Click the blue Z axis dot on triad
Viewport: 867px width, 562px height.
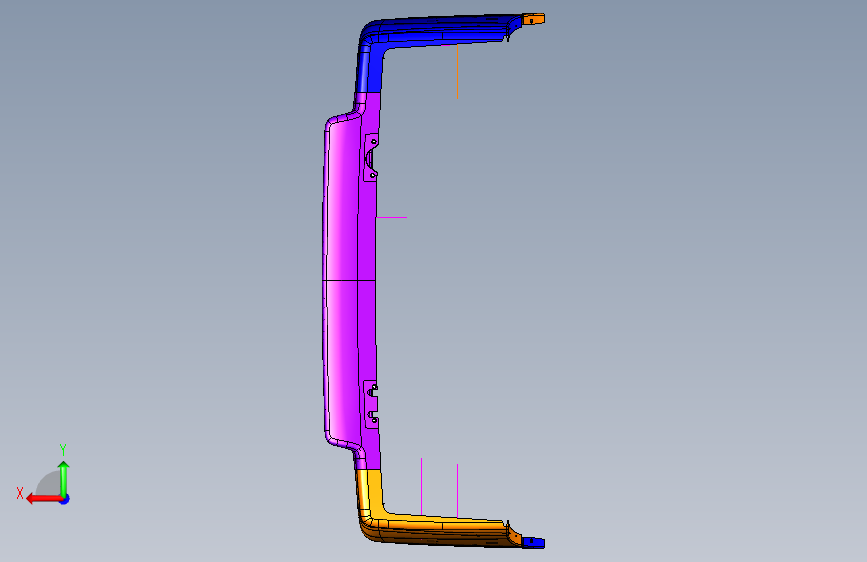[65, 499]
